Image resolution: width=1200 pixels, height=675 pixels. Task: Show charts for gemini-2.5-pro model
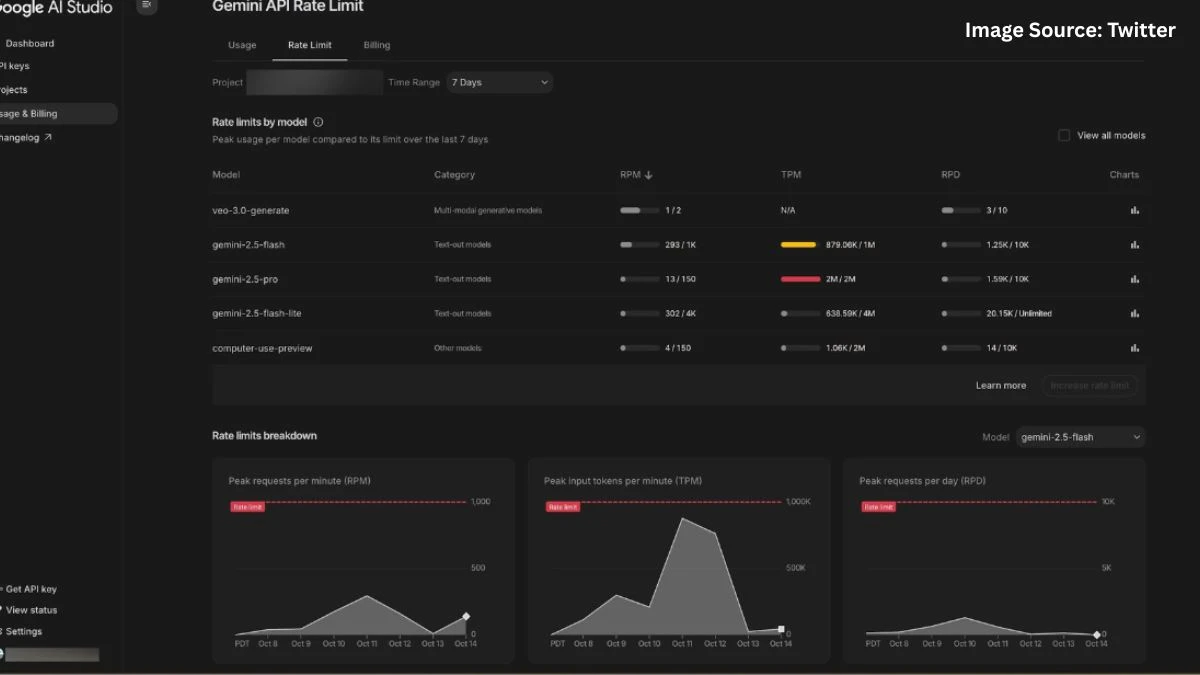pyautogui.click(x=1134, y=279)
